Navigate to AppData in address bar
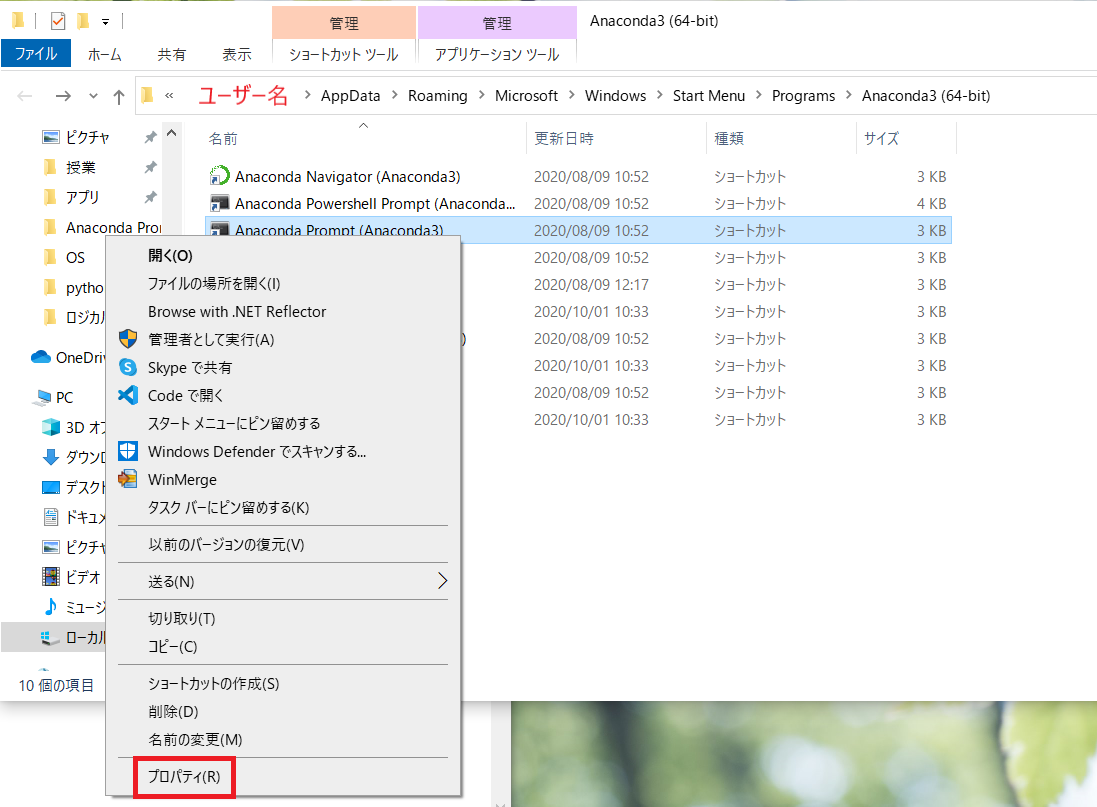 click(x=351, y=96)
